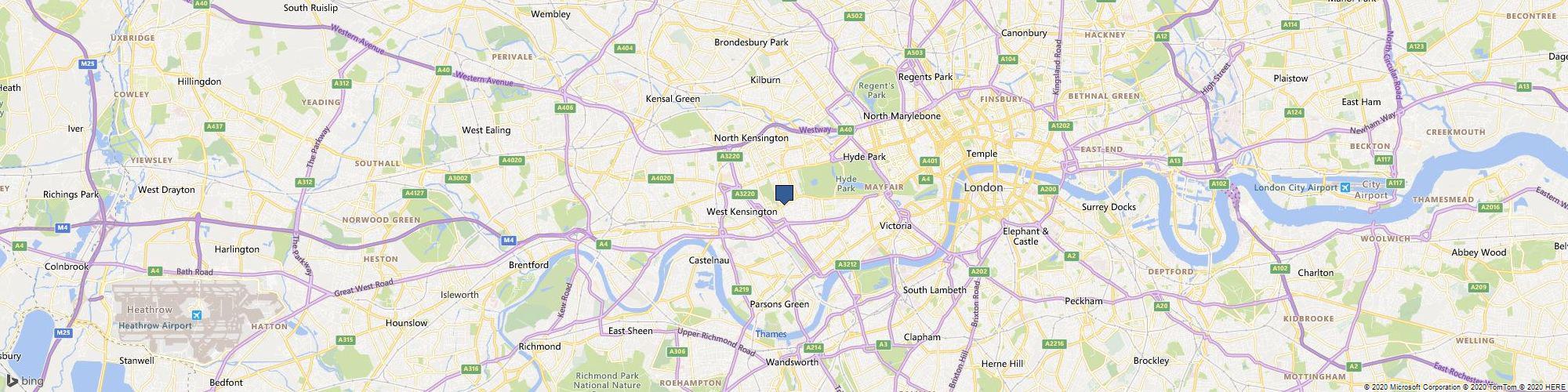The image size is (1568, 392).
Task: Click the A1202 road shield
Action: coord(1061,125)
